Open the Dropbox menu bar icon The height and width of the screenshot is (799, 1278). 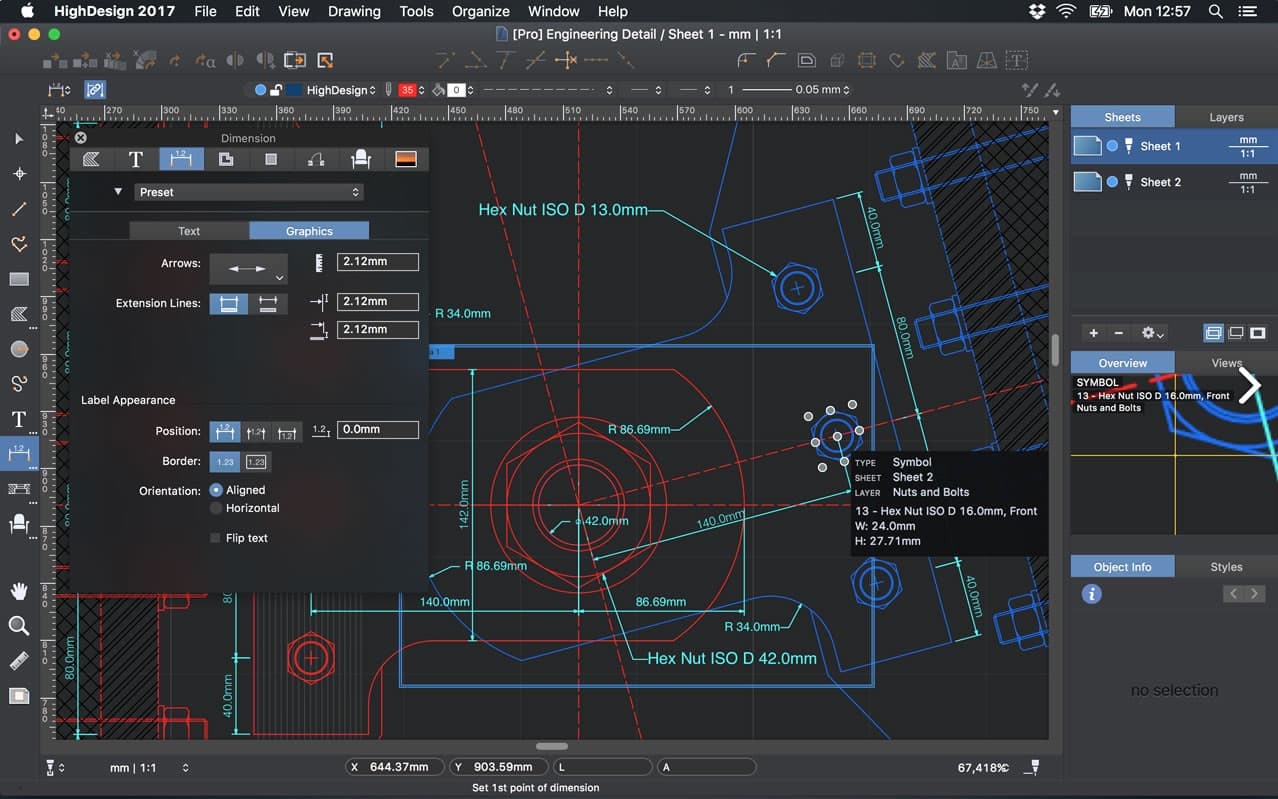(x=1036, y=12)
